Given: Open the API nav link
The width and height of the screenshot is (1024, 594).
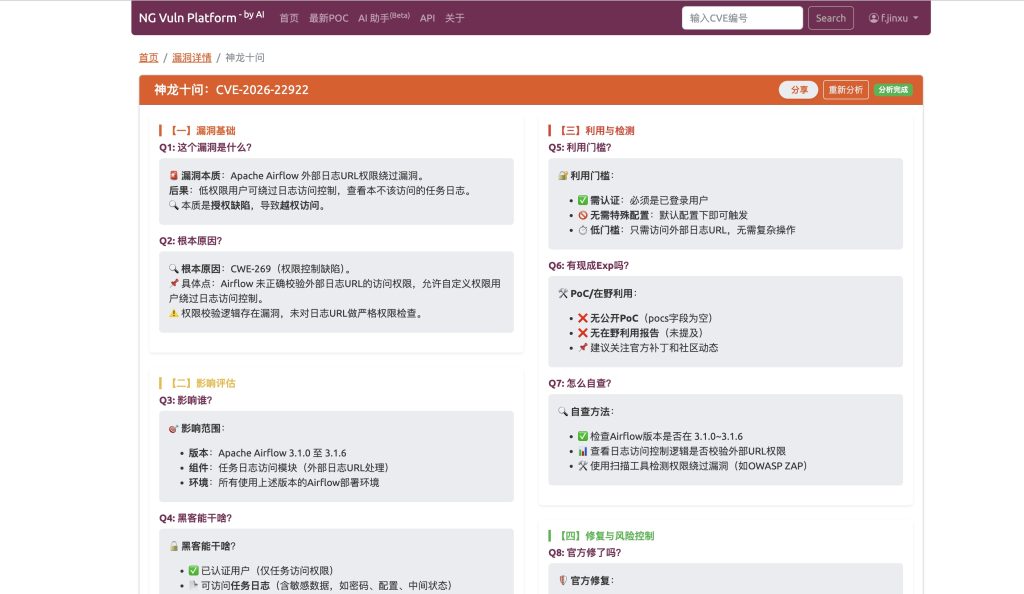Looking at the screenshot, I should pyautogui.click(x=427, y=18).
